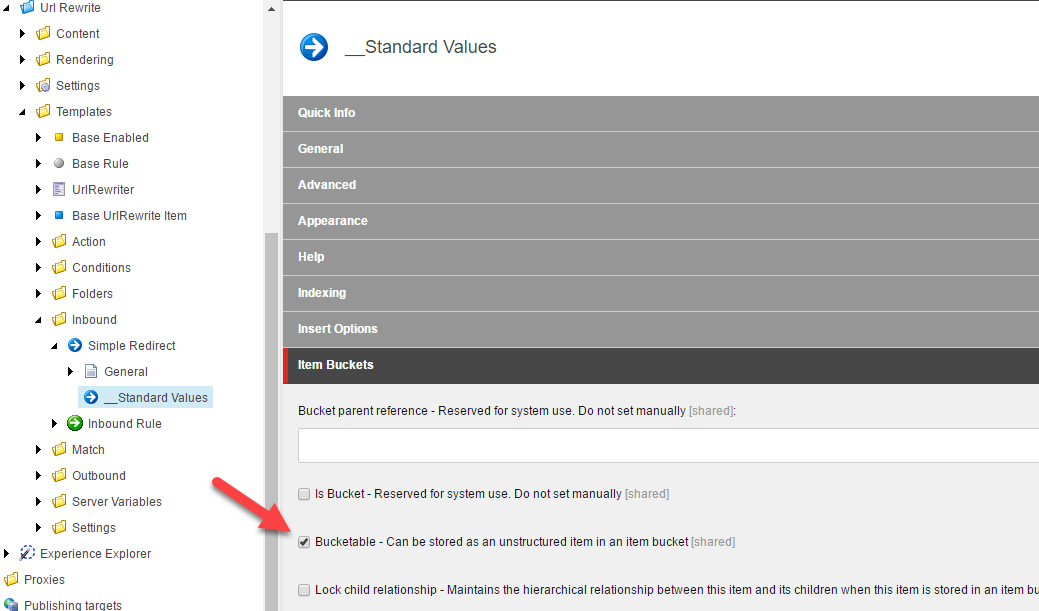Click the green arrow Inbound Rule icon

(75, 423)
